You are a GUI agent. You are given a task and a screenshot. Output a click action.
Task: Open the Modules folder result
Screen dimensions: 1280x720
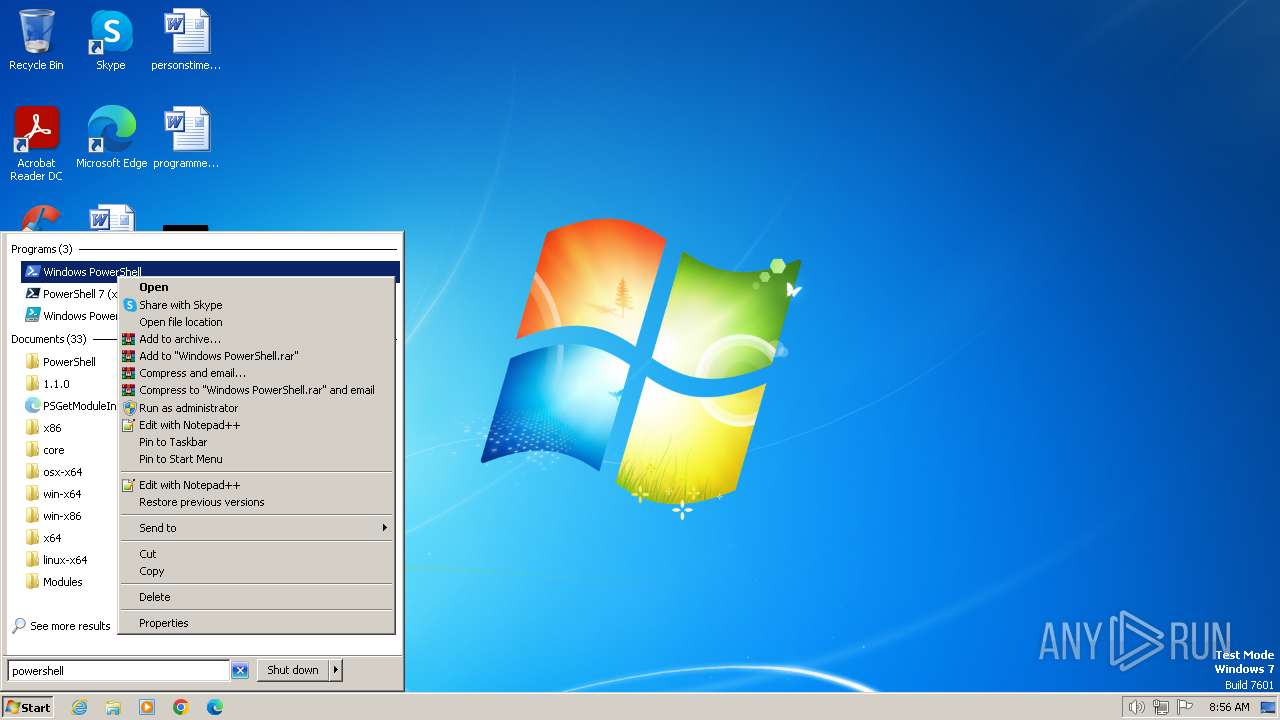click(70, 582)
